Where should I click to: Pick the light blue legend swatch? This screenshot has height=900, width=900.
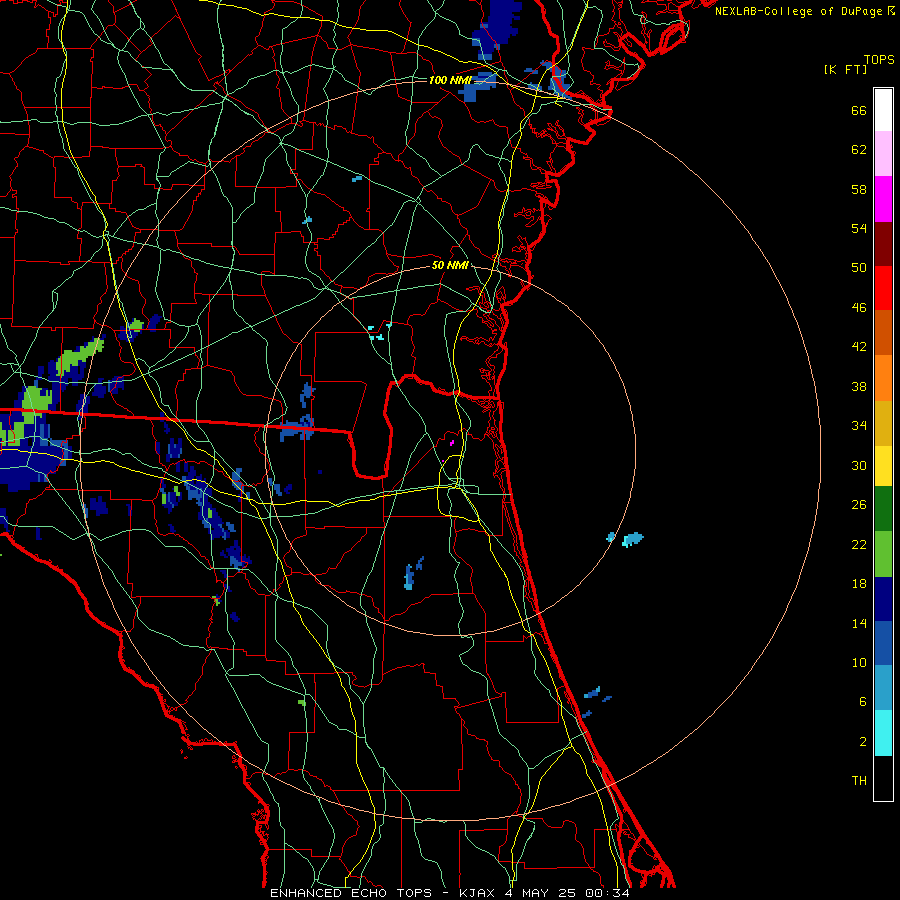[x=883, y=688]
